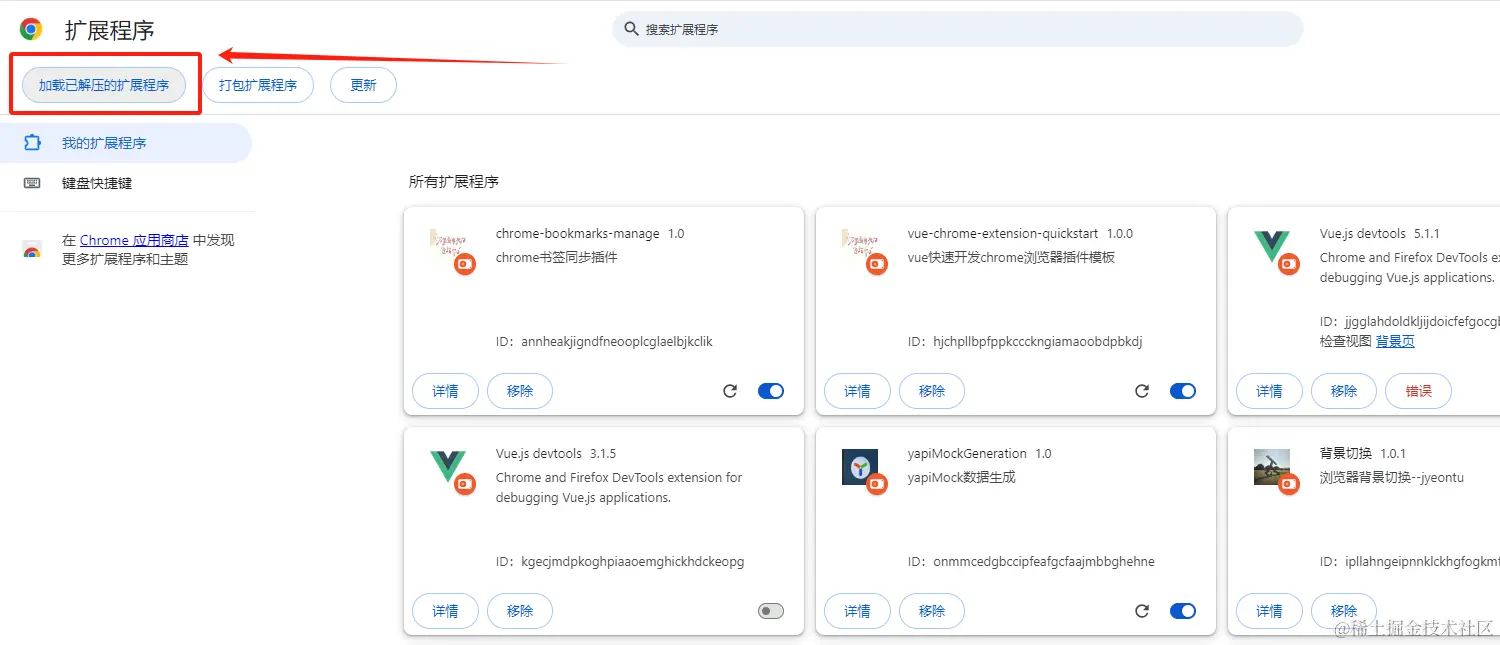Click 浏览器背景切换--jyeontu description

pos(1392,477)
